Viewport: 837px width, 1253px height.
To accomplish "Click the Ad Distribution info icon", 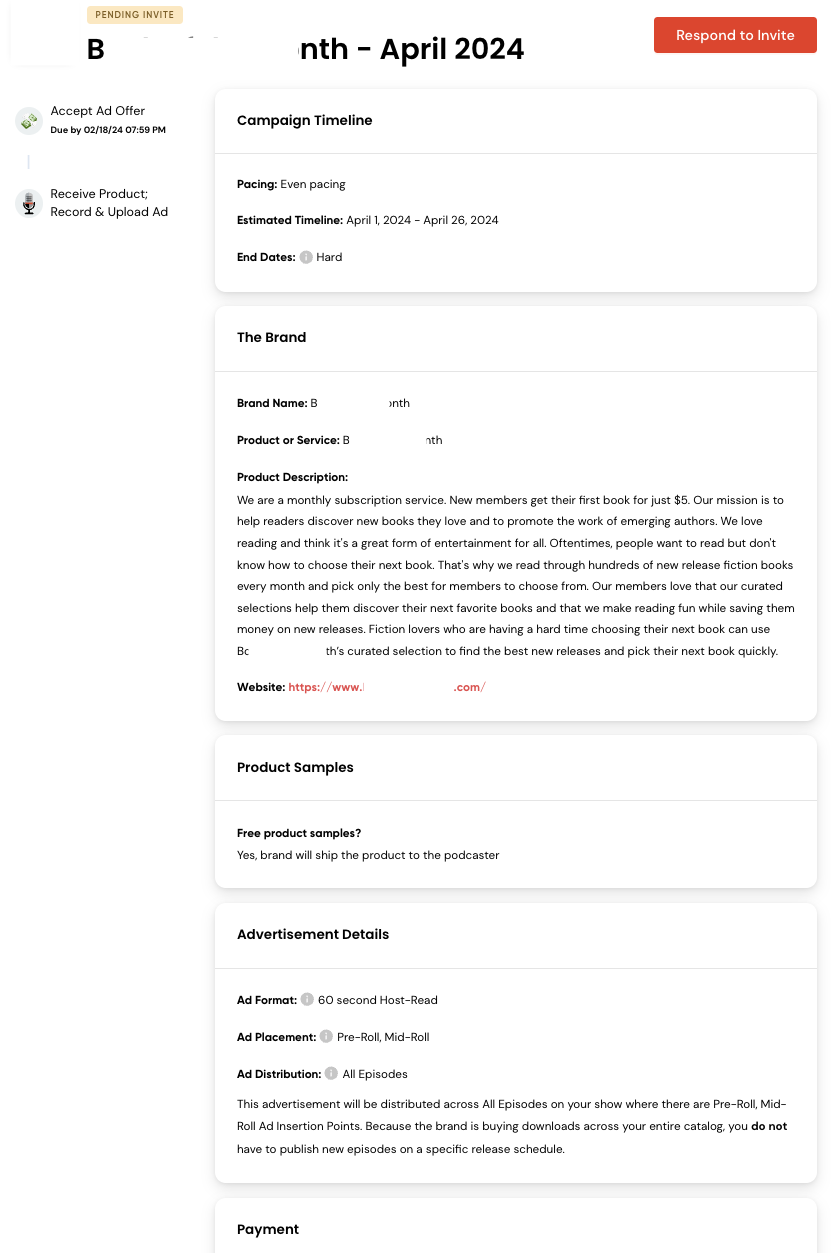I will (331, 1074).
